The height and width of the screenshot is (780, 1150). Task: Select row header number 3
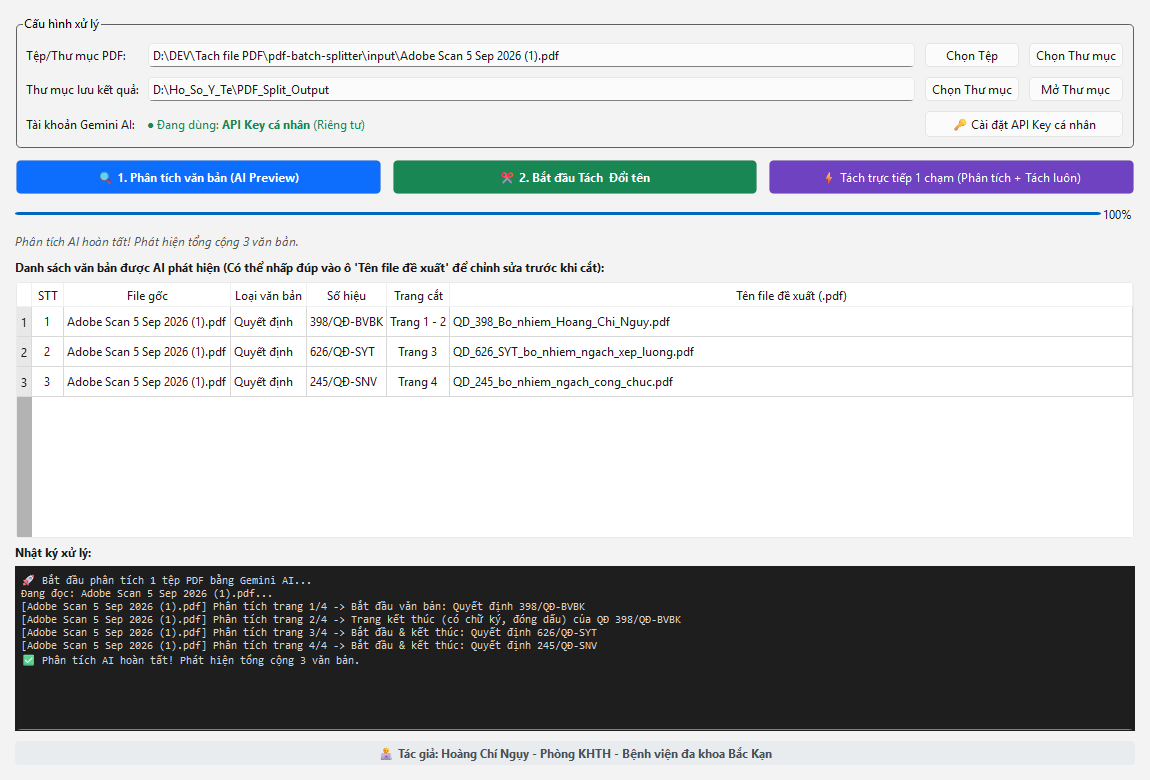(24, 382)
